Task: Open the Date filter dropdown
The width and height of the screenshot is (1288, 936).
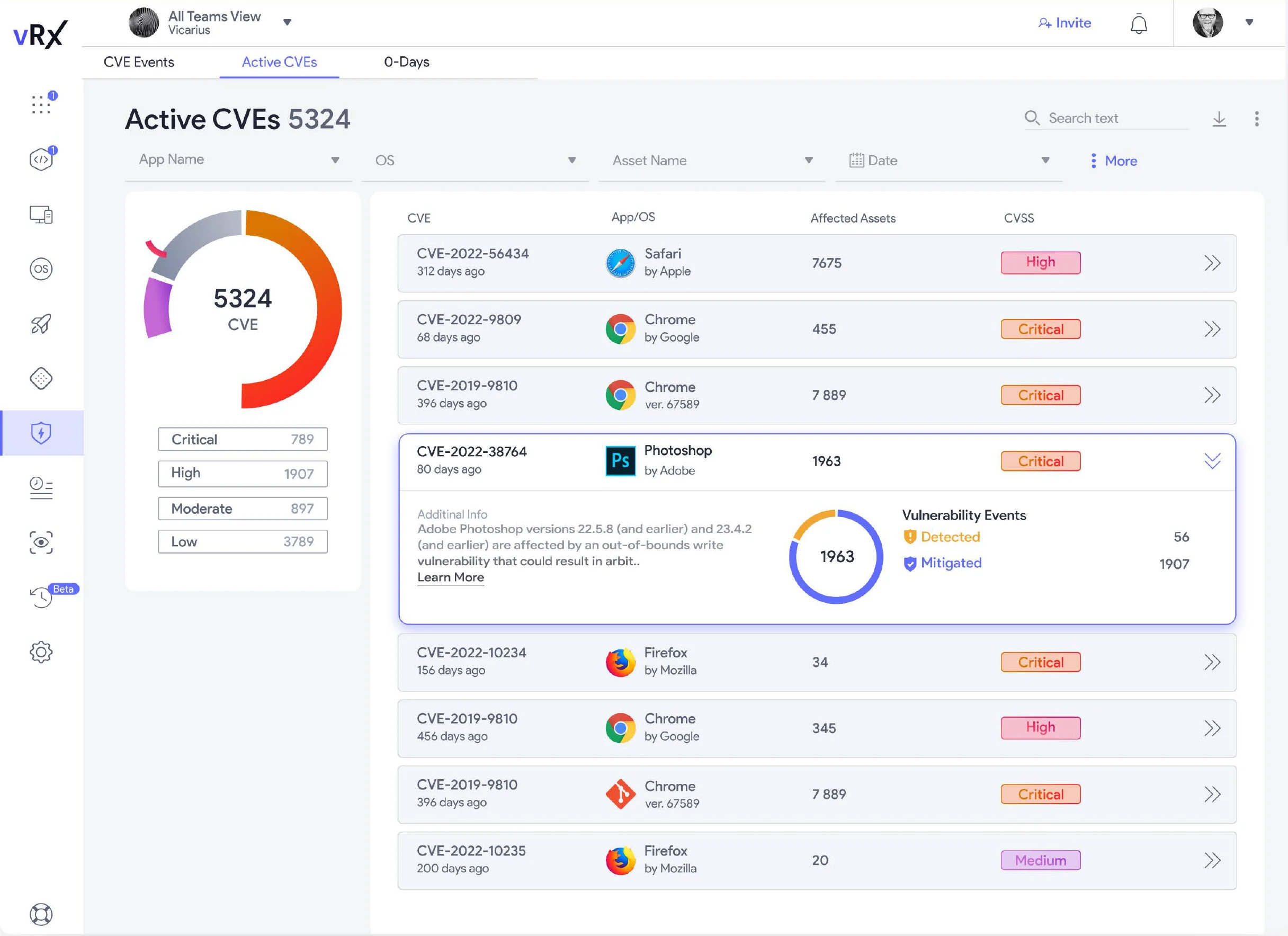Action: pyautogui.click(x=949, y=161)
